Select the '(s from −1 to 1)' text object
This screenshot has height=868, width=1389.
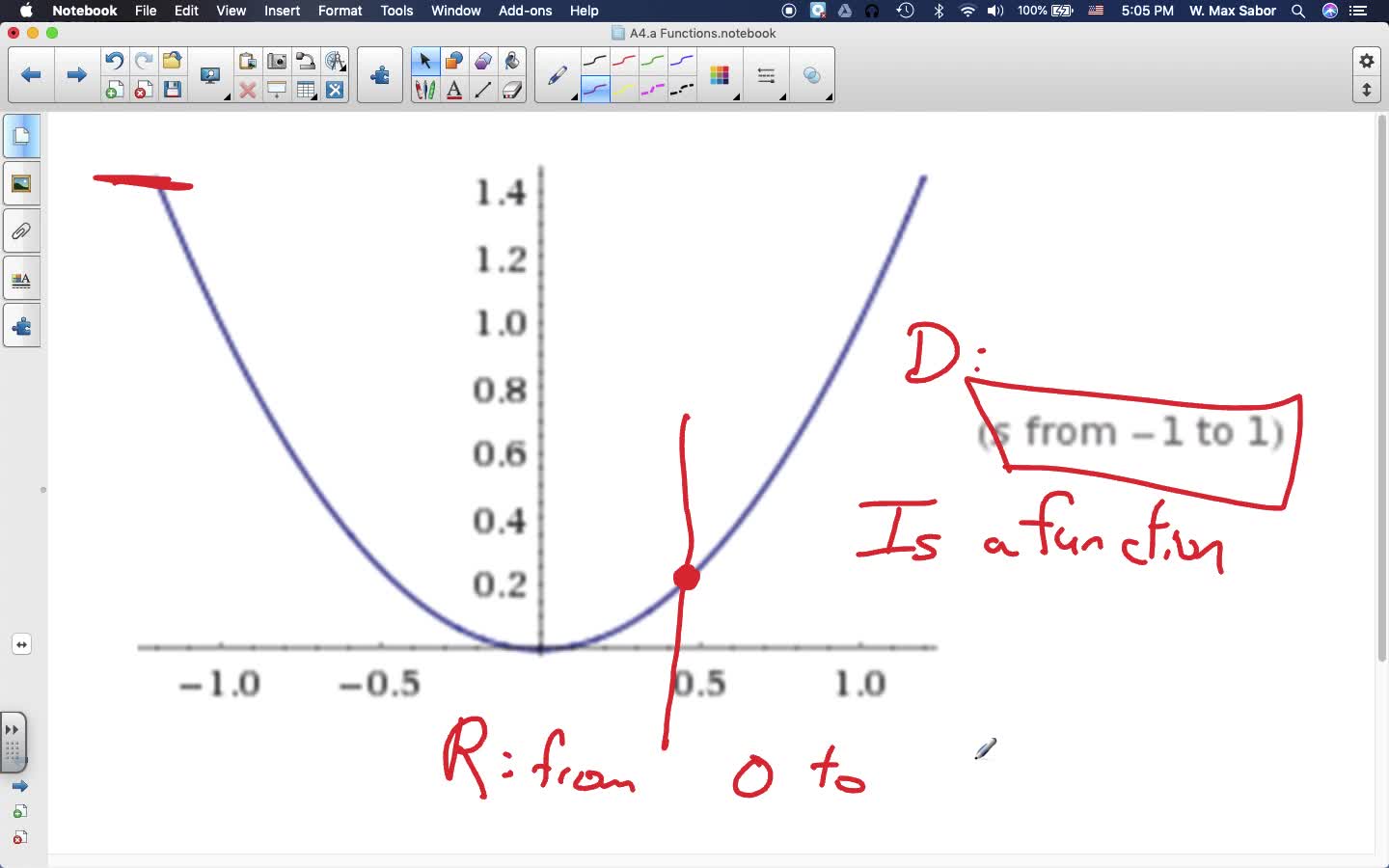[1130, 432]
